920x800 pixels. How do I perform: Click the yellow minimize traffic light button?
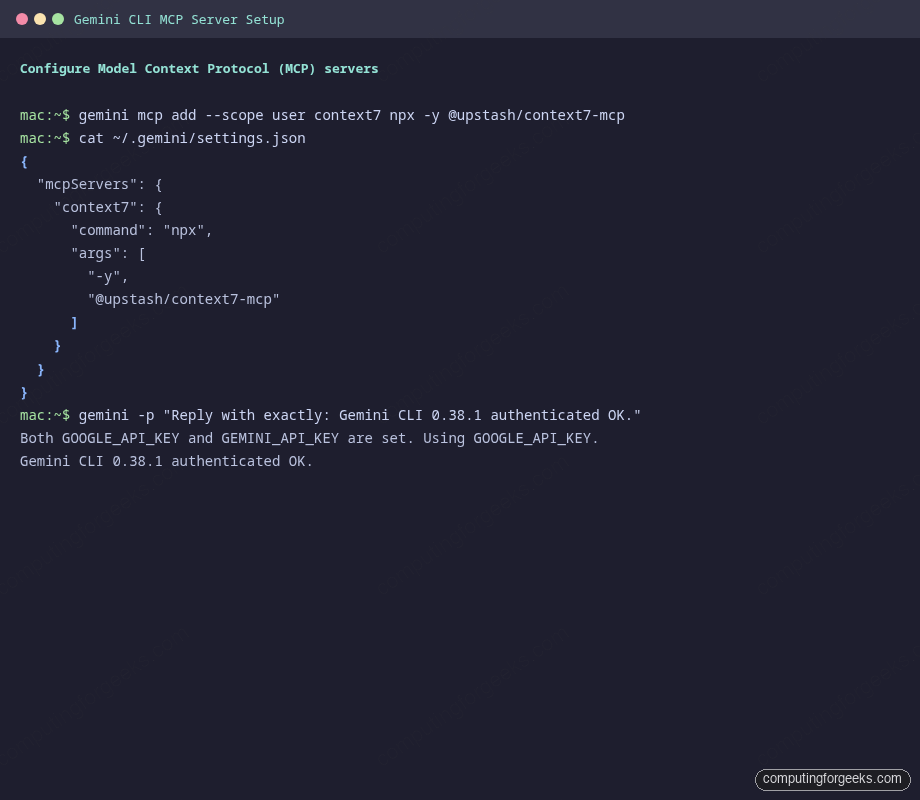click(x=41, y=18)
